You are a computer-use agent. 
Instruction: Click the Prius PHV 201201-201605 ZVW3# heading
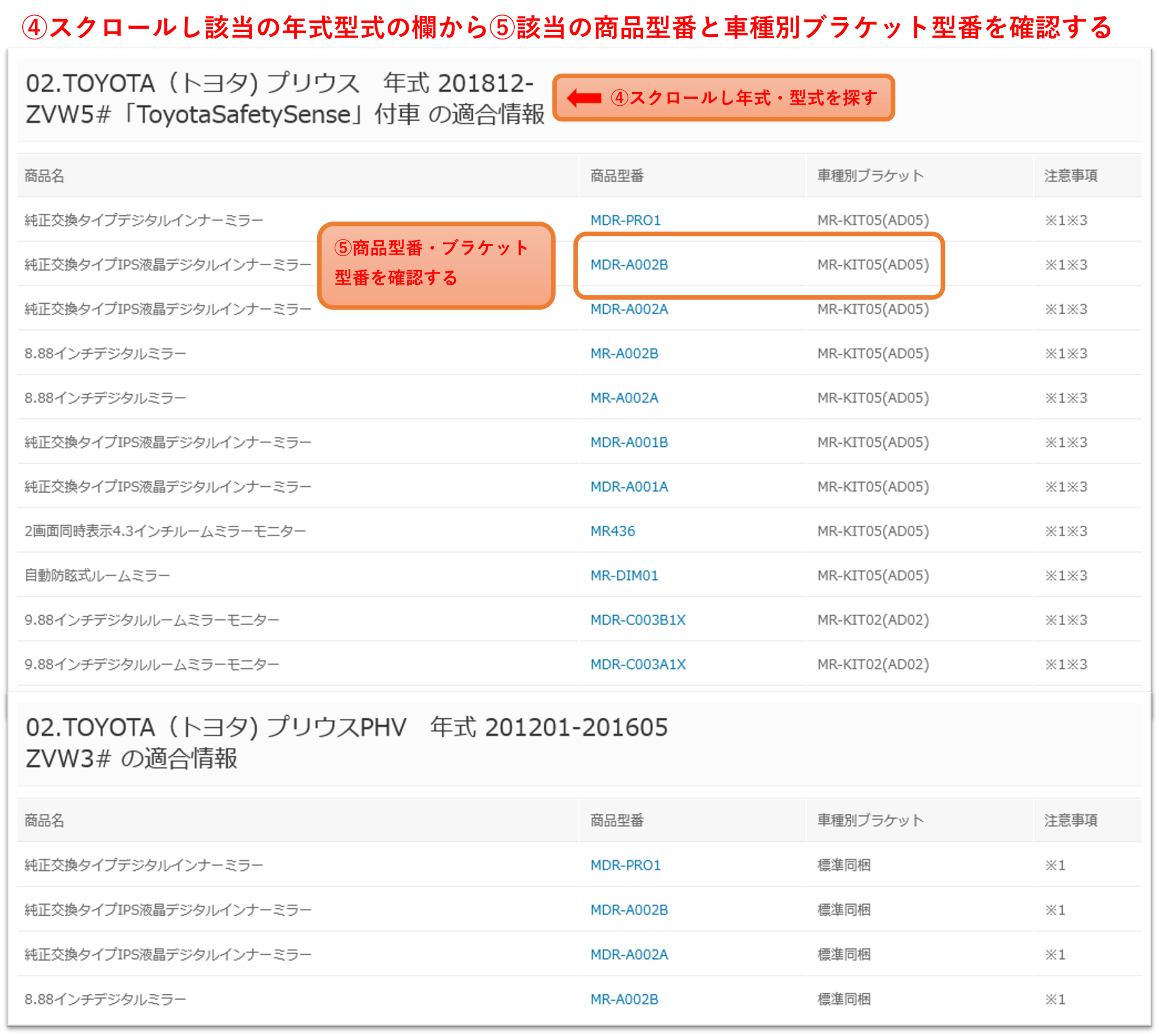[346, 742]
